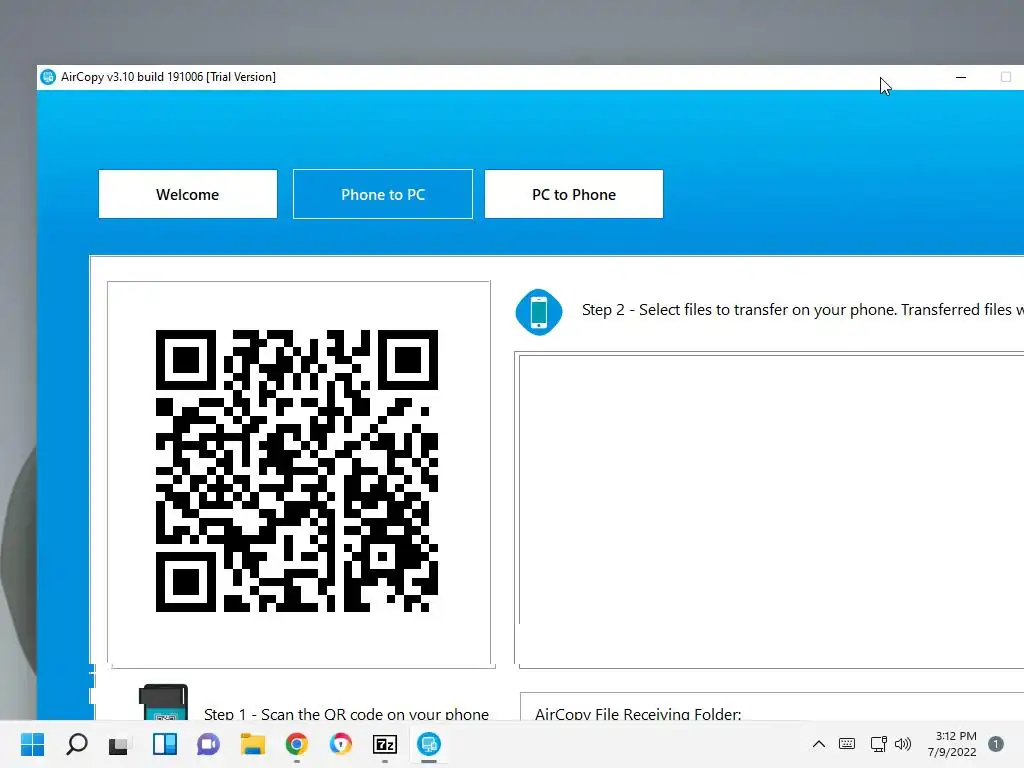Click inside the transferred files list area
The width and height of the screenshot is (1024, 768).
[x=771, y=509]
